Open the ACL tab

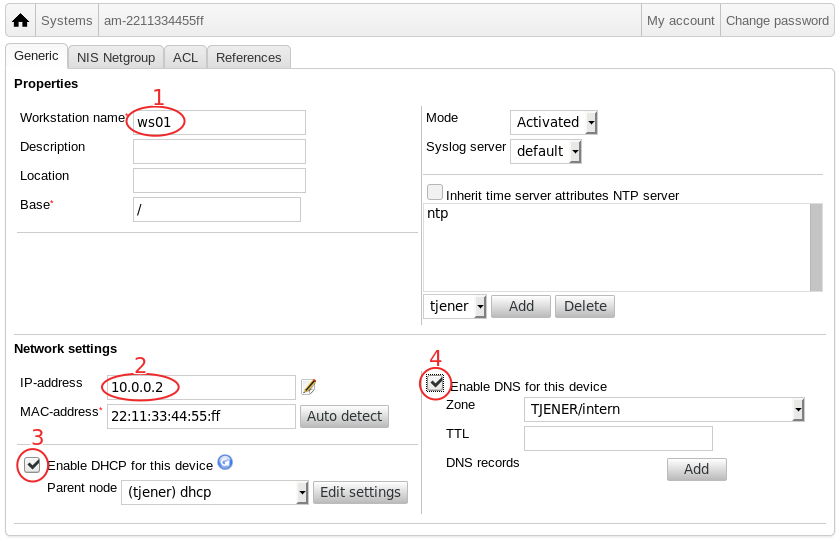coord(185,58)
